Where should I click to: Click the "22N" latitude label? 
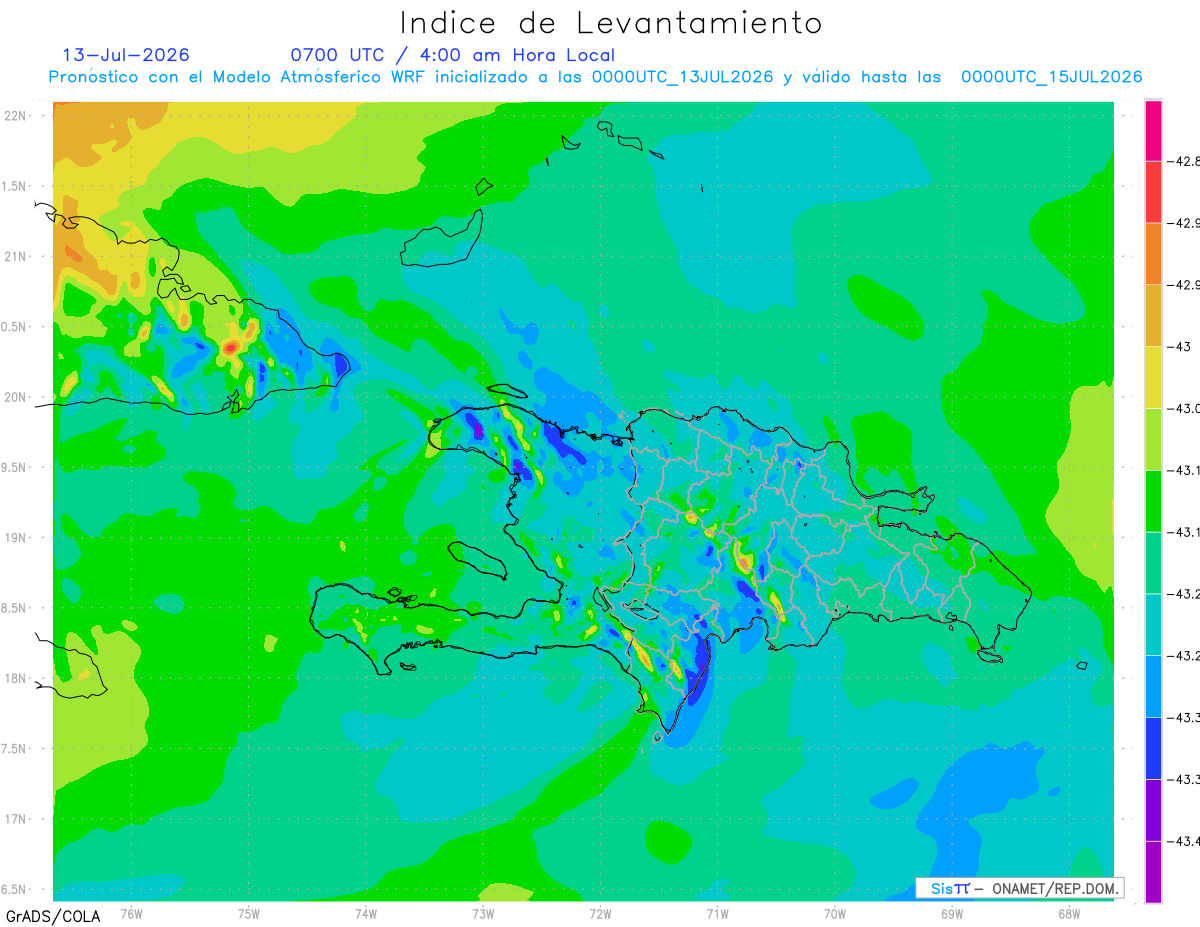pyautogui.click(x=15, y=116)
